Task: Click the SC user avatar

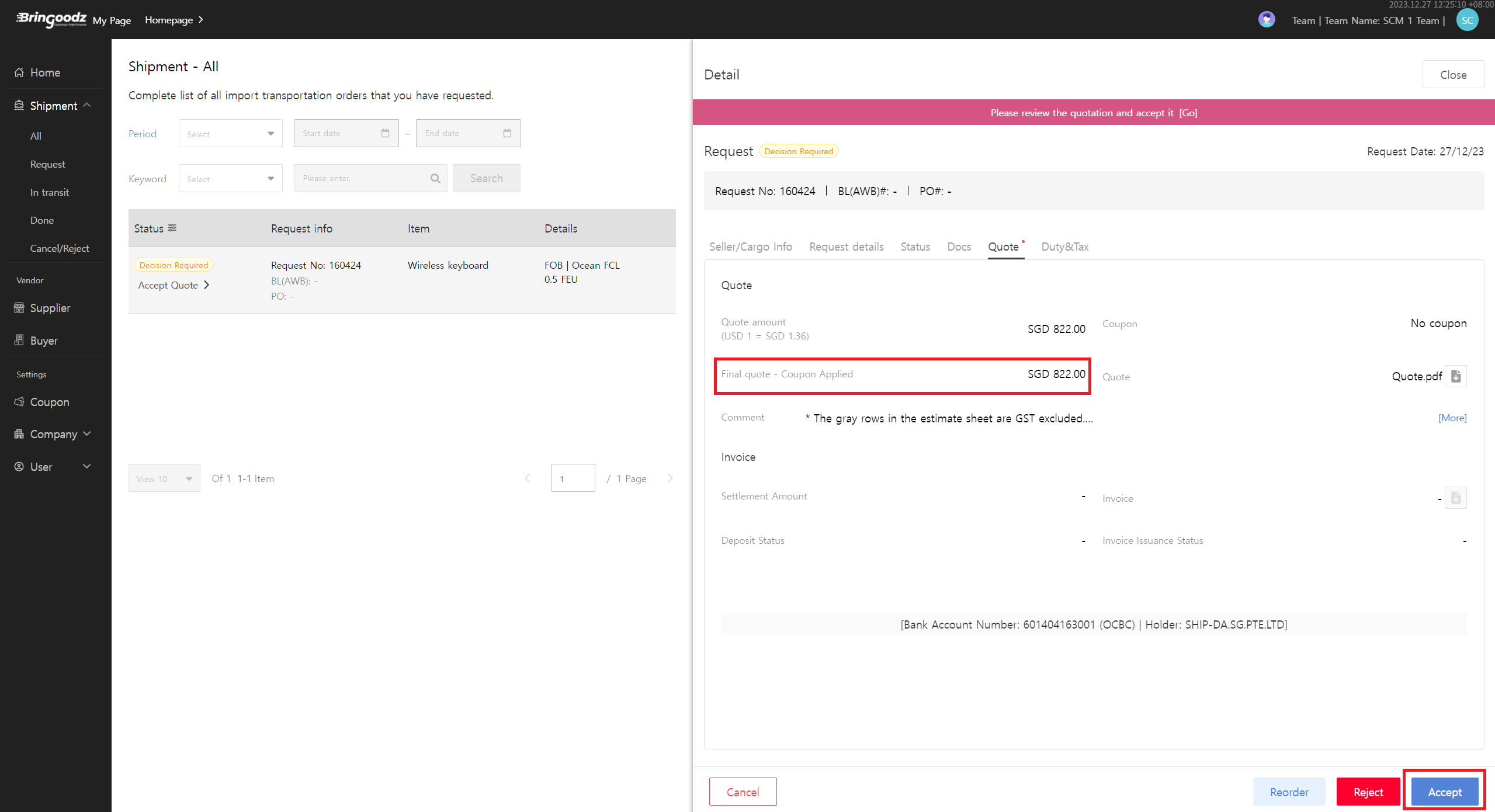Action: 1467,20
